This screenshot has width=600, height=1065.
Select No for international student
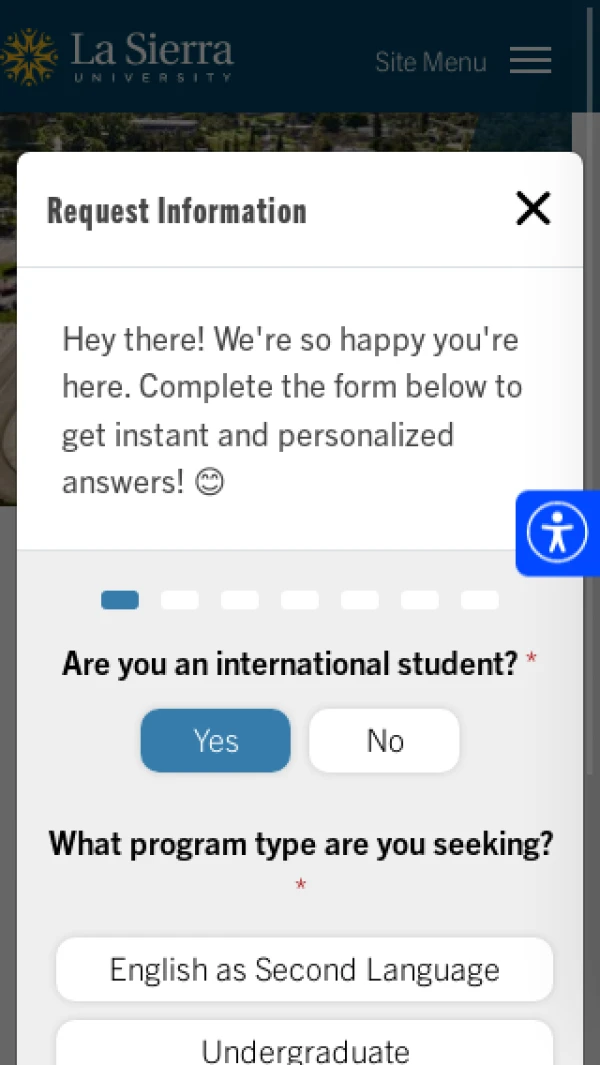384,740
